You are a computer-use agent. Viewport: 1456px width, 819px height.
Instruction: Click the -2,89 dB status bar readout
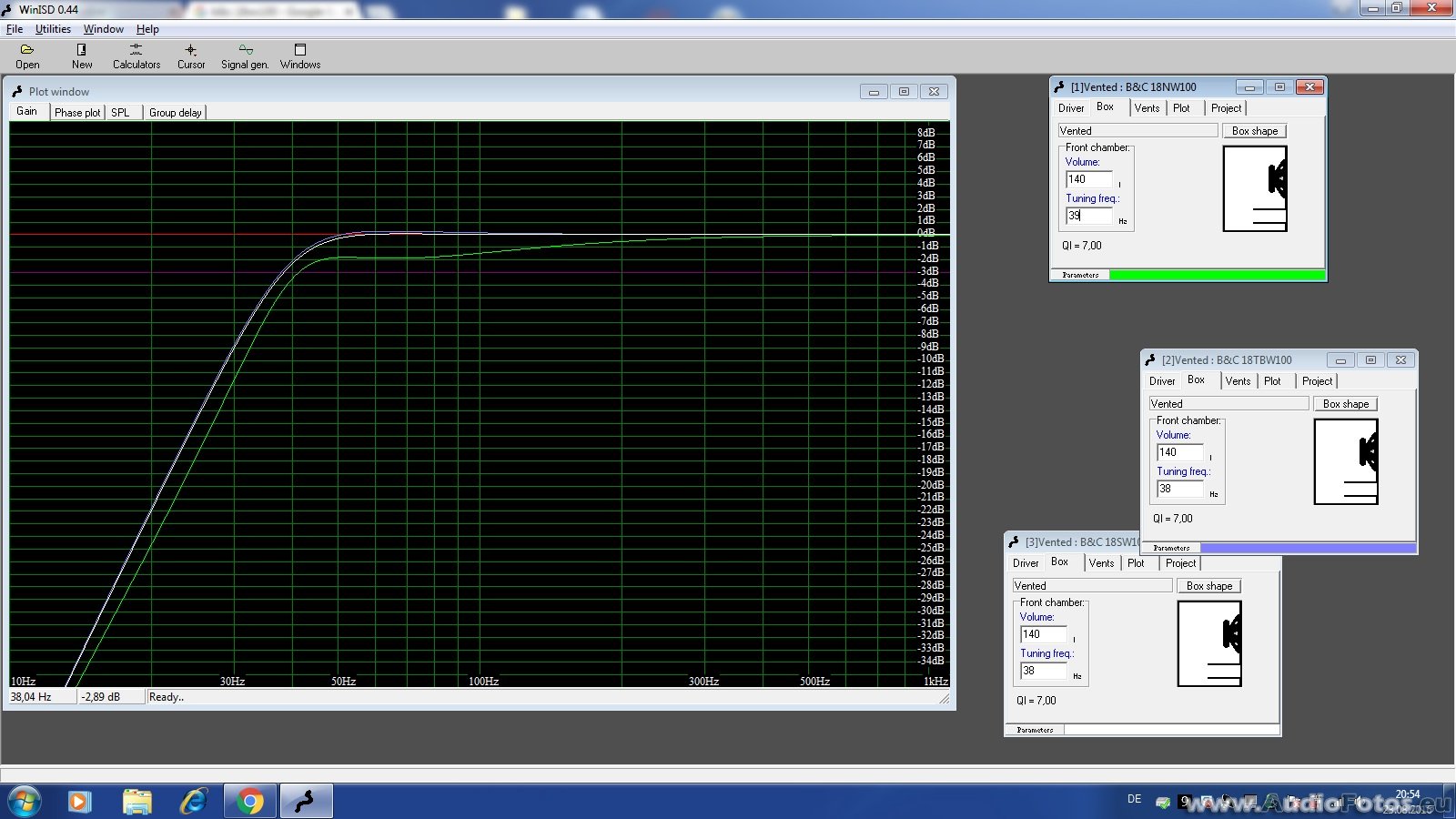(111, 697)
